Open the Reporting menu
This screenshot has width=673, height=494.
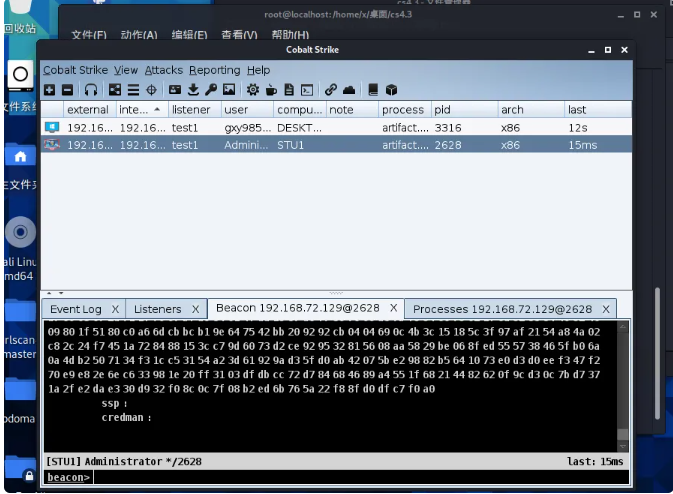click(215, 70)
